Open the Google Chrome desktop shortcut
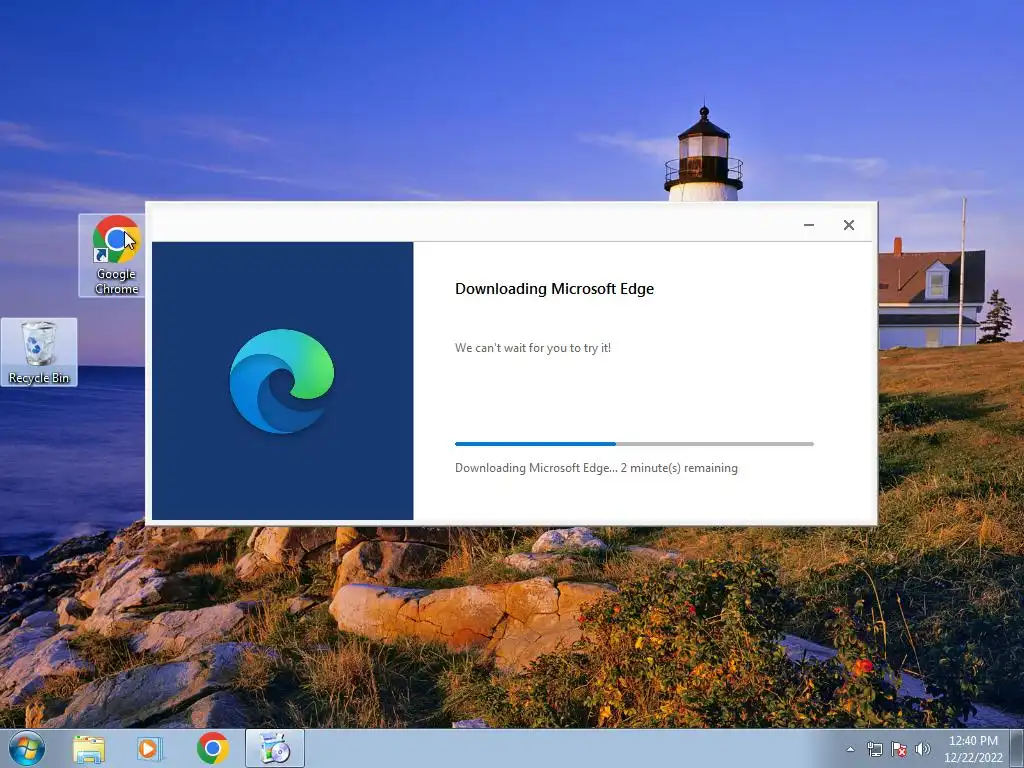The width and height of the screenshot is (1024, 768). coord(116,255)
